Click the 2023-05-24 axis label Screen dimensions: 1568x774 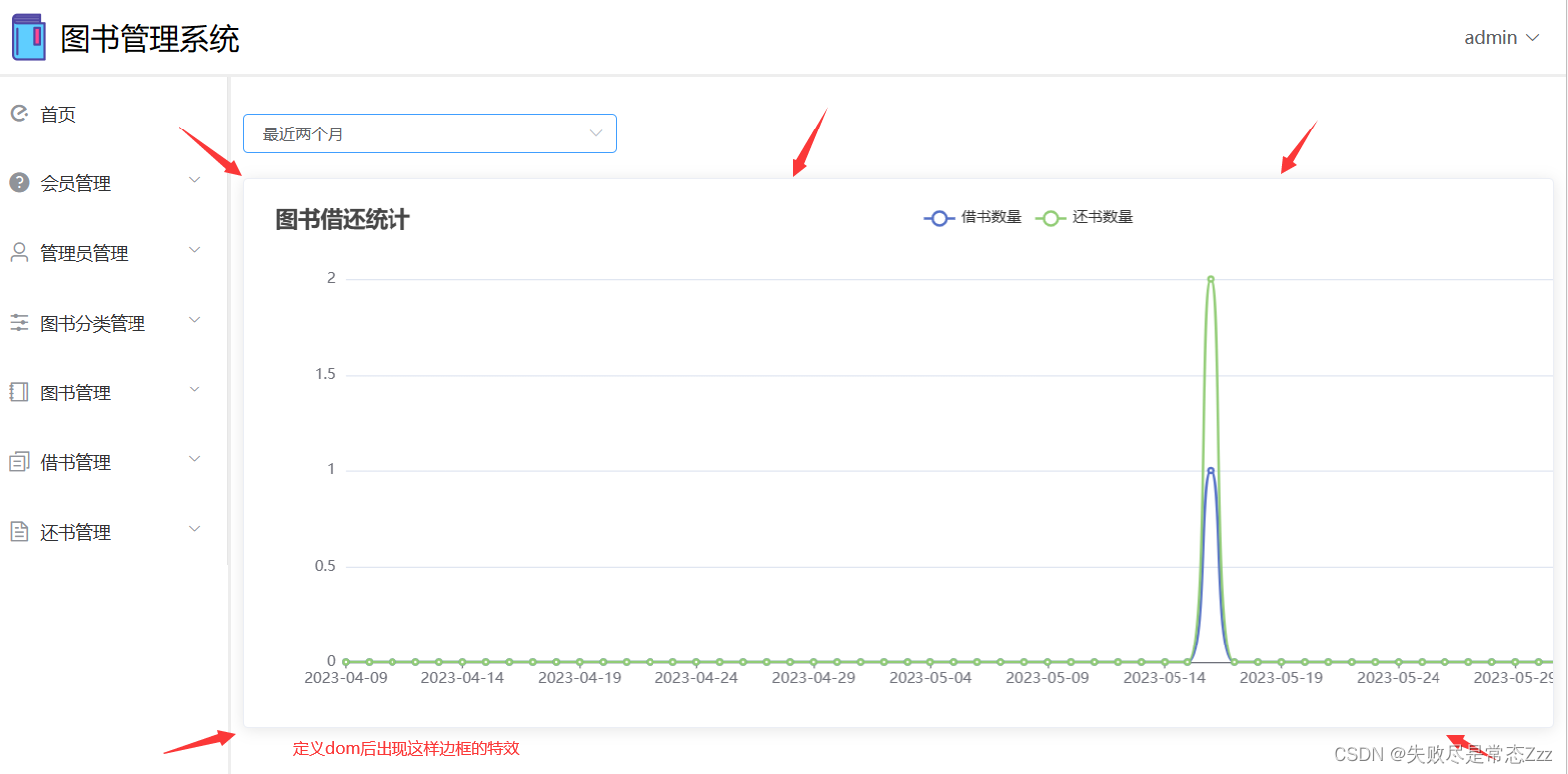pyautogui.click(x=1399, y=678)
